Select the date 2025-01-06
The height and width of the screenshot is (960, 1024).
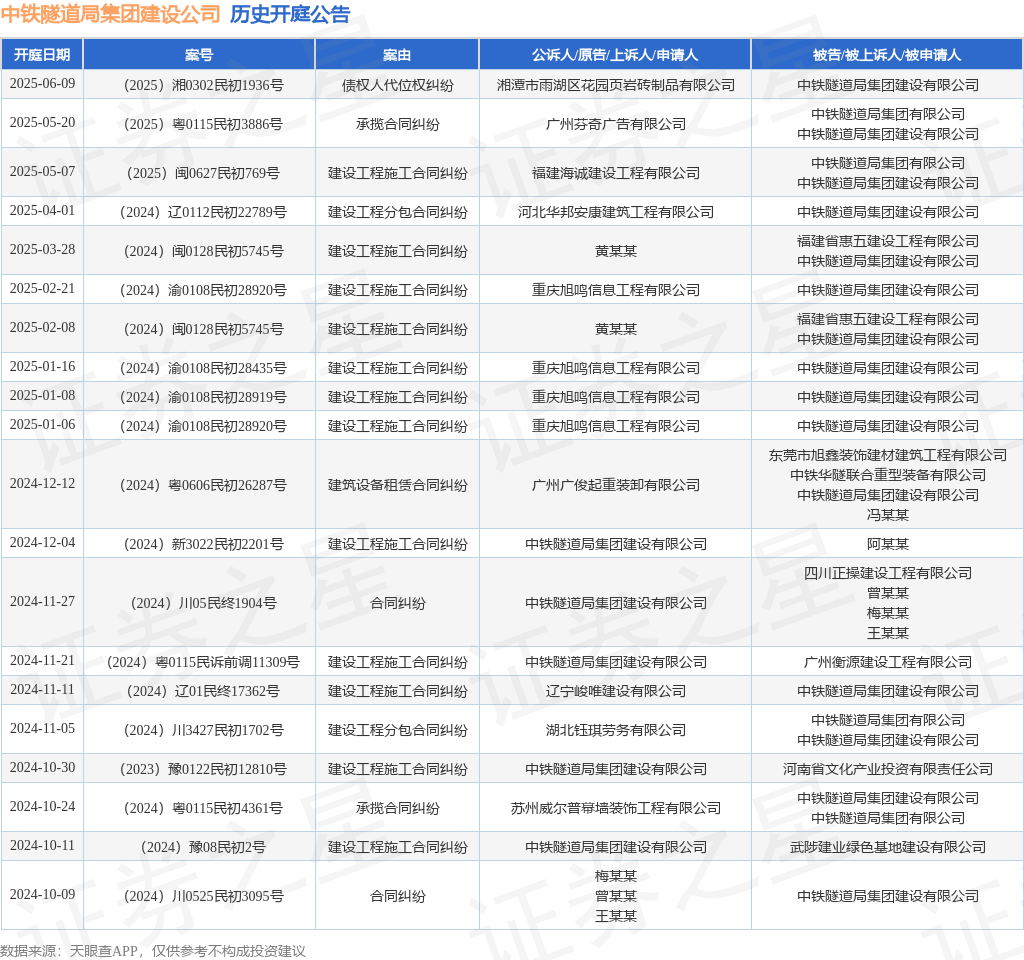coord(42,425)
